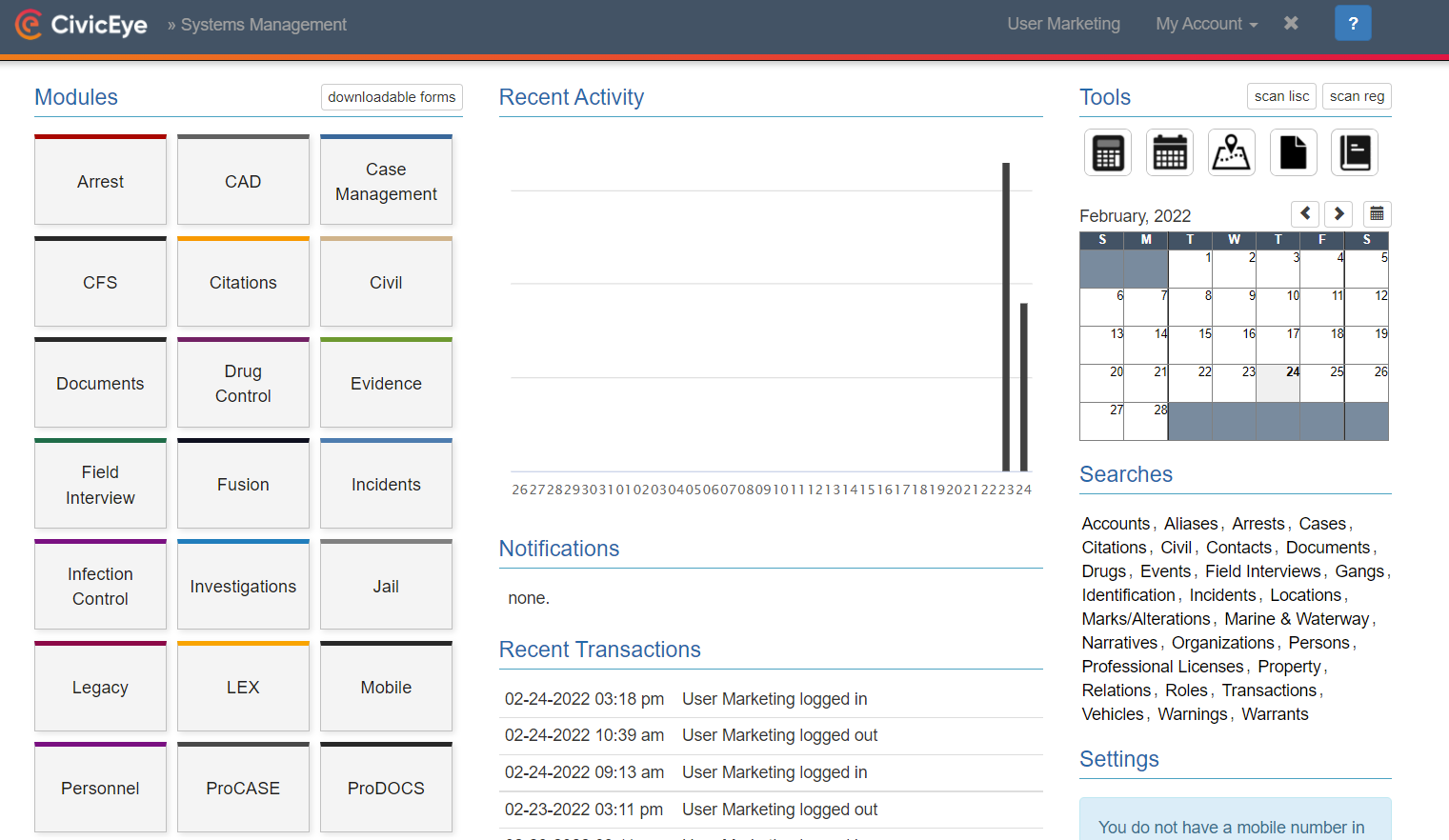Click the X icon in the top bar
1449x840 pixels.
click(x=1291, y=23)
